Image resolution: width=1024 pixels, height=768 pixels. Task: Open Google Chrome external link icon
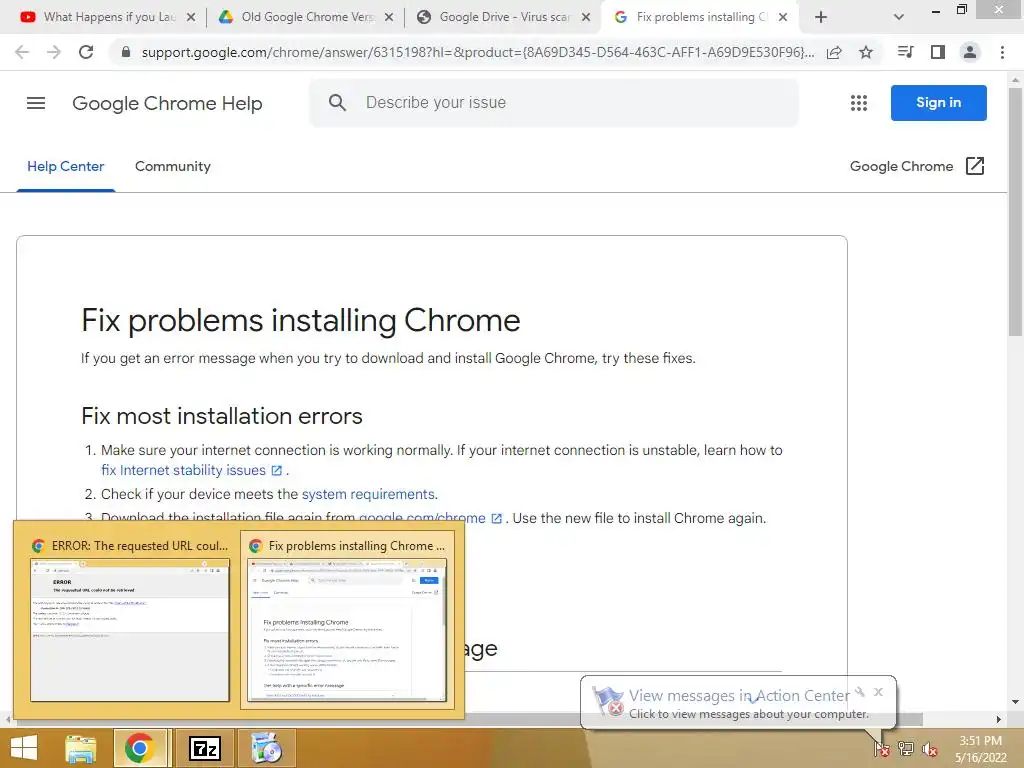tap(975, 166)
